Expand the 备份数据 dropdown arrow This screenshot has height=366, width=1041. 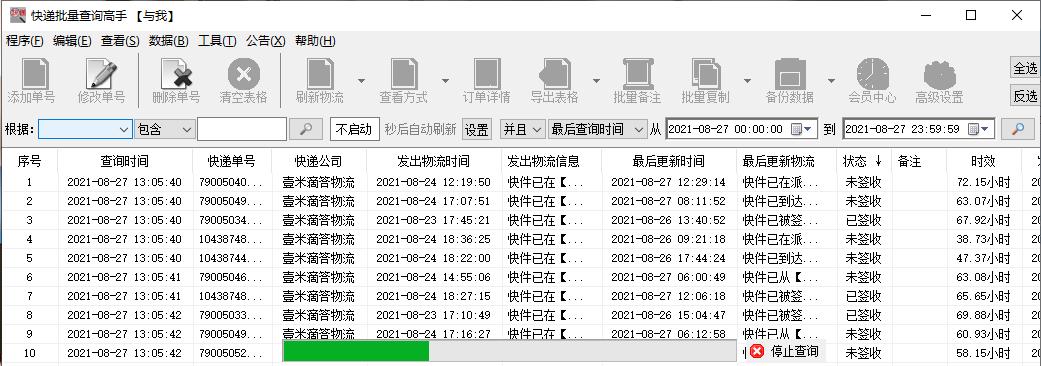831,80
